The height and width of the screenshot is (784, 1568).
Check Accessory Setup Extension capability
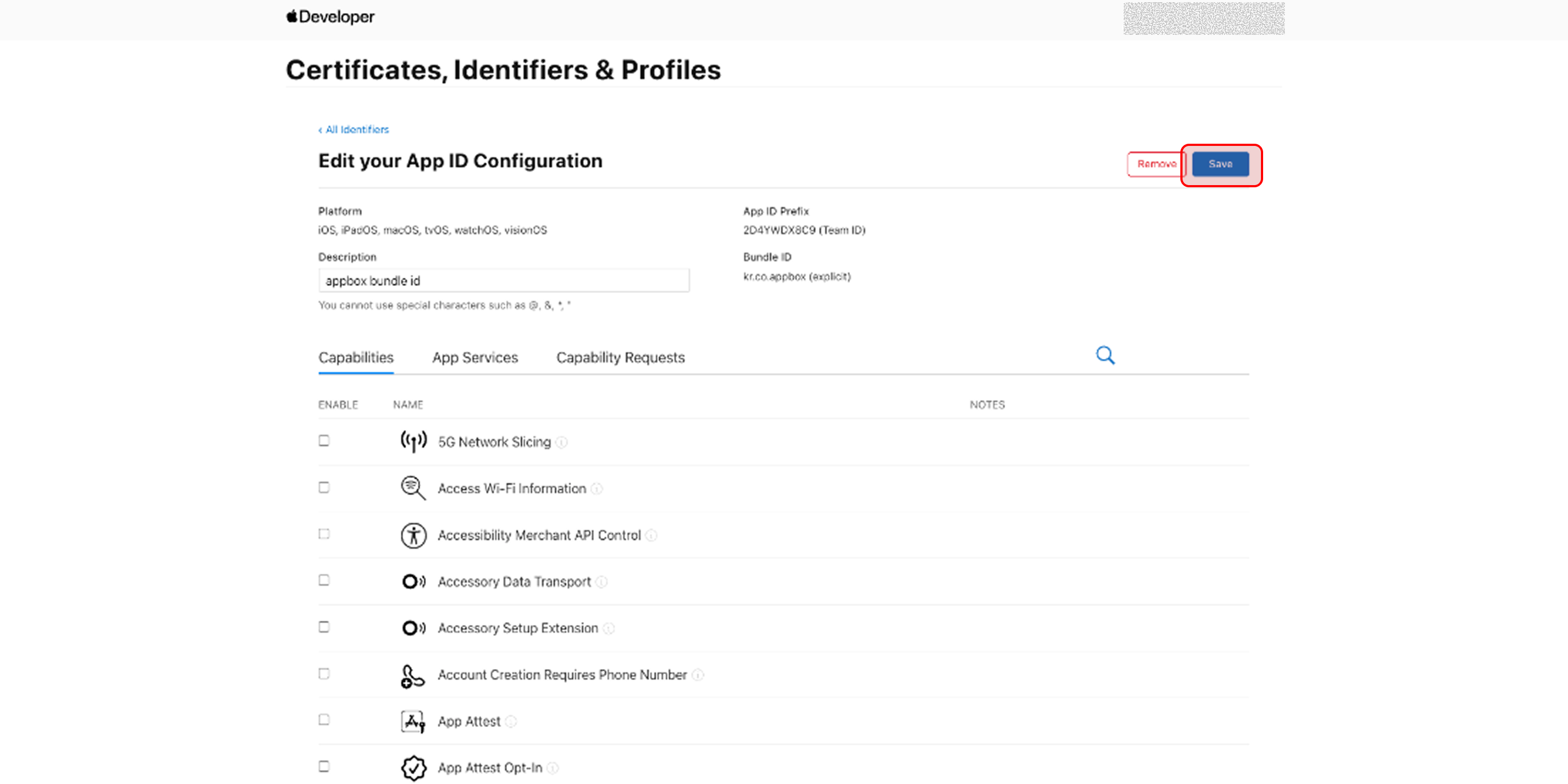coord(324,627)
